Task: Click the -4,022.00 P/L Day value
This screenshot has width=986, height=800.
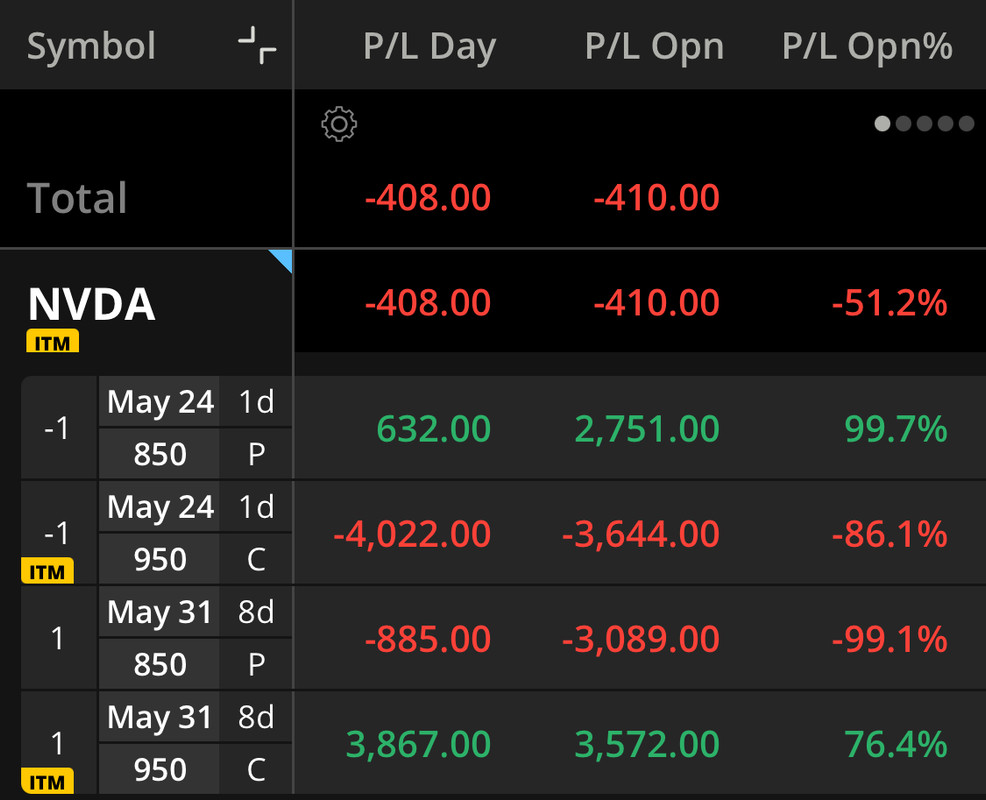Action: pyautogui.click(x=412, y=534)
